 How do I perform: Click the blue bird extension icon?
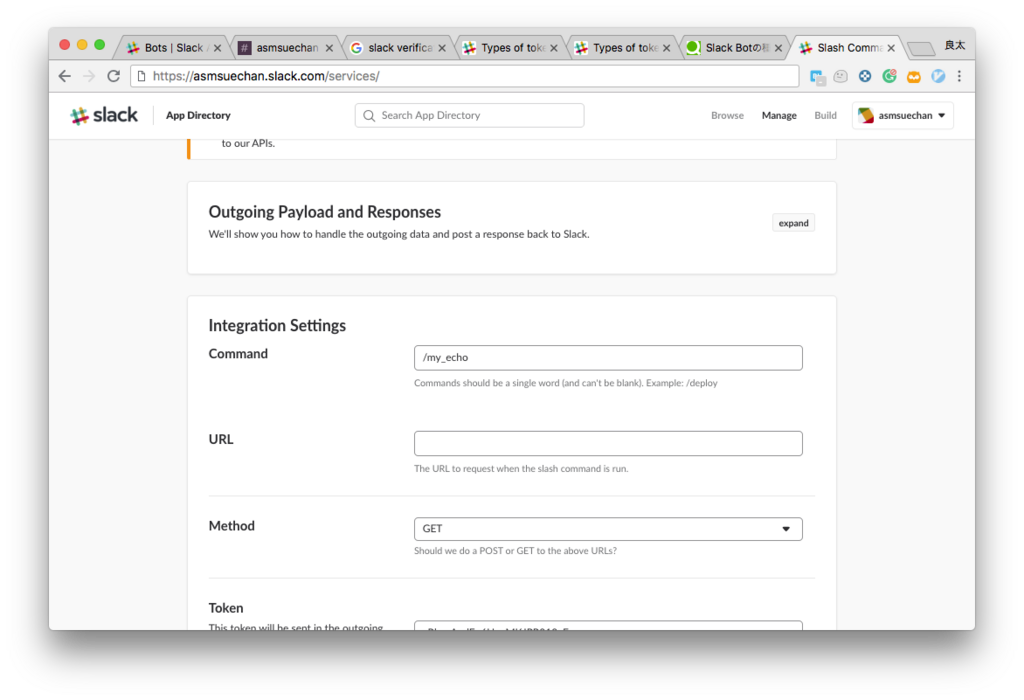(938, 76)
